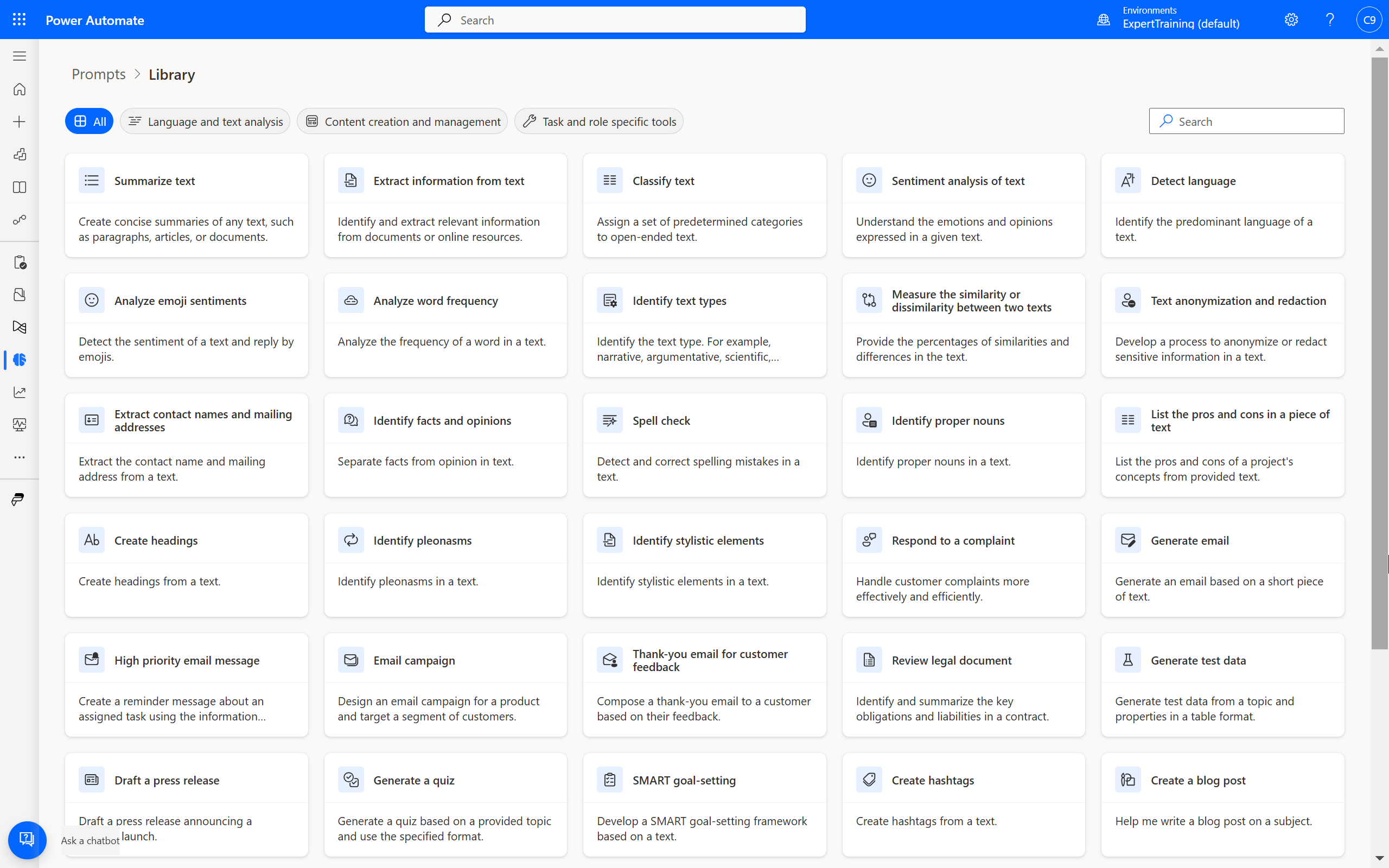Select the AI hub brain icon
Viewport: 1389px width, 868px height.
[19, 359]
